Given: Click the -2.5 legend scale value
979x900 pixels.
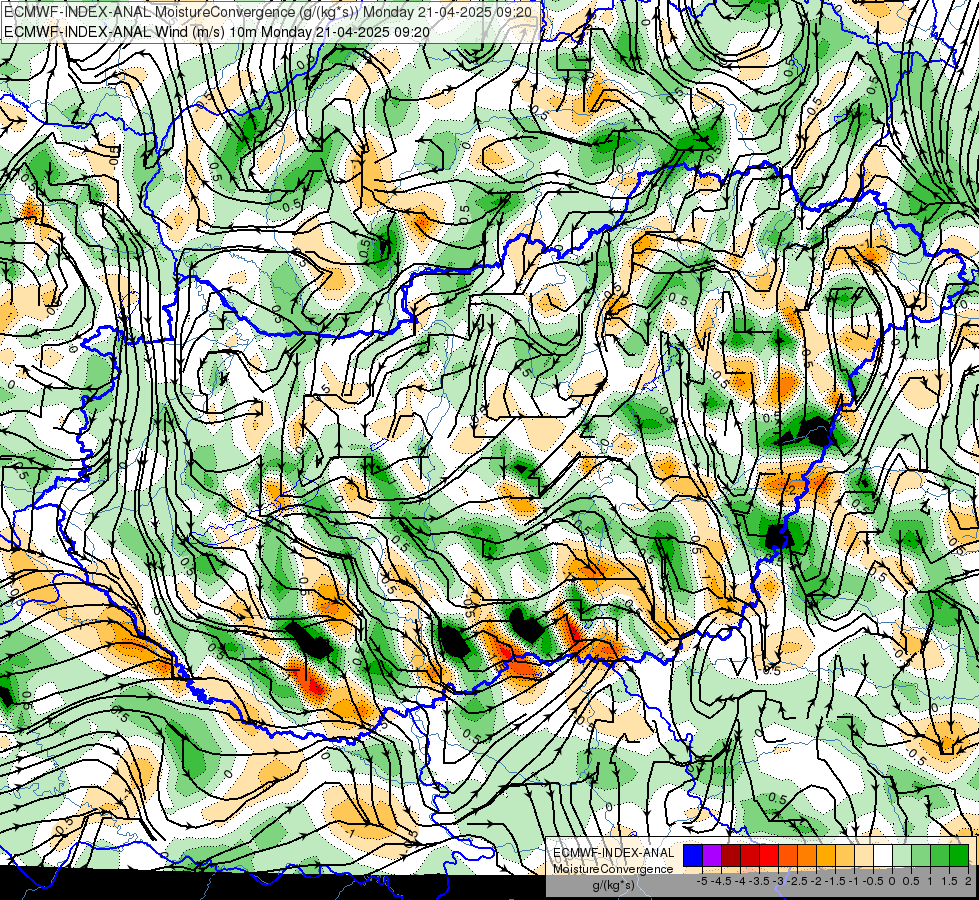Looking at the screenshot, I should [x=797, y=881].
